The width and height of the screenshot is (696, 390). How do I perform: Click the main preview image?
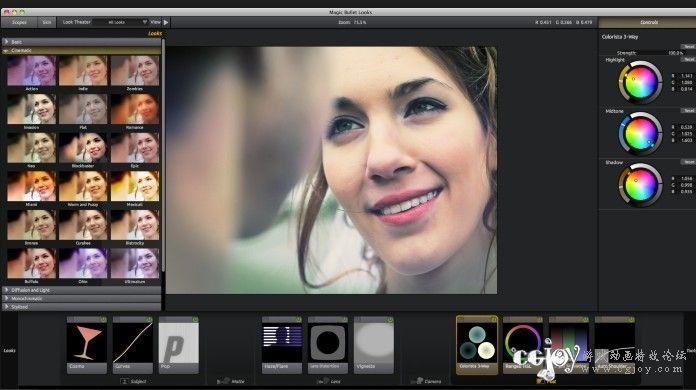(x=332, y=170)
